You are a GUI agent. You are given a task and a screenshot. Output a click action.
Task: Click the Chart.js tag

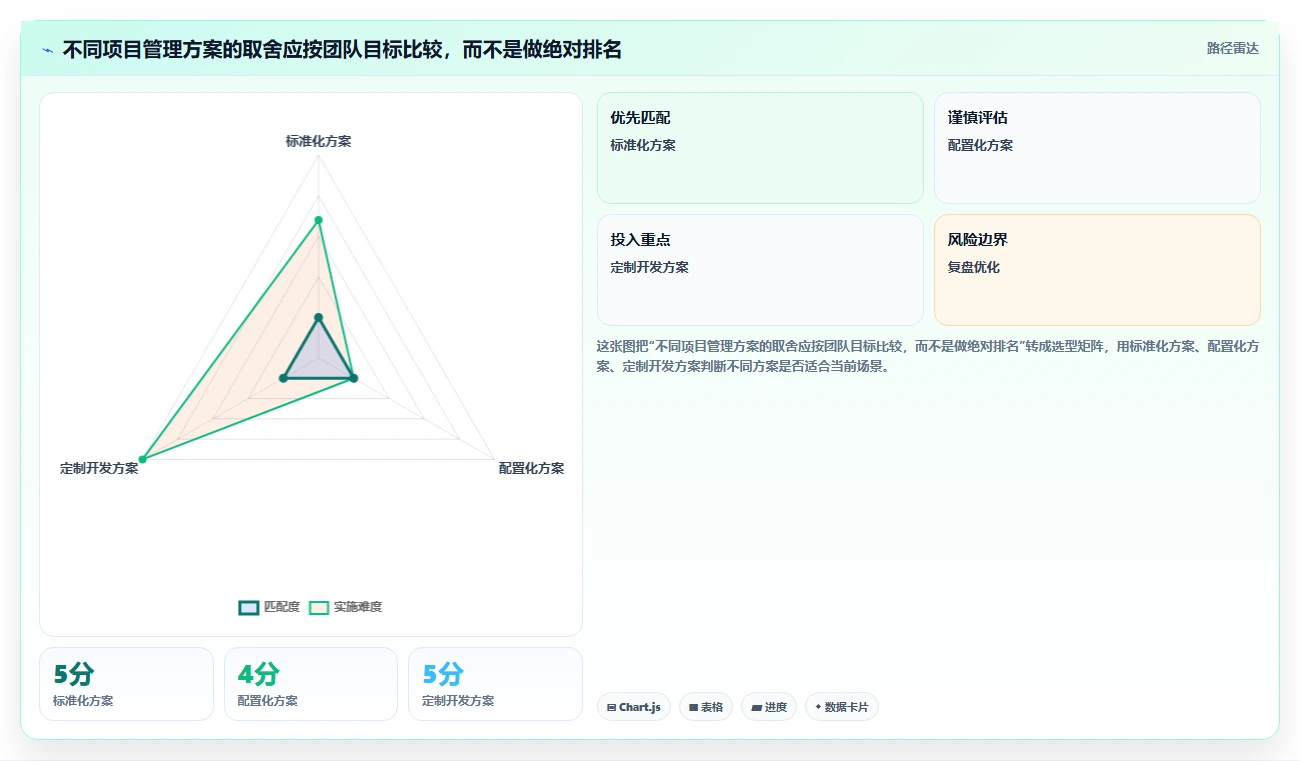point(634,707)
